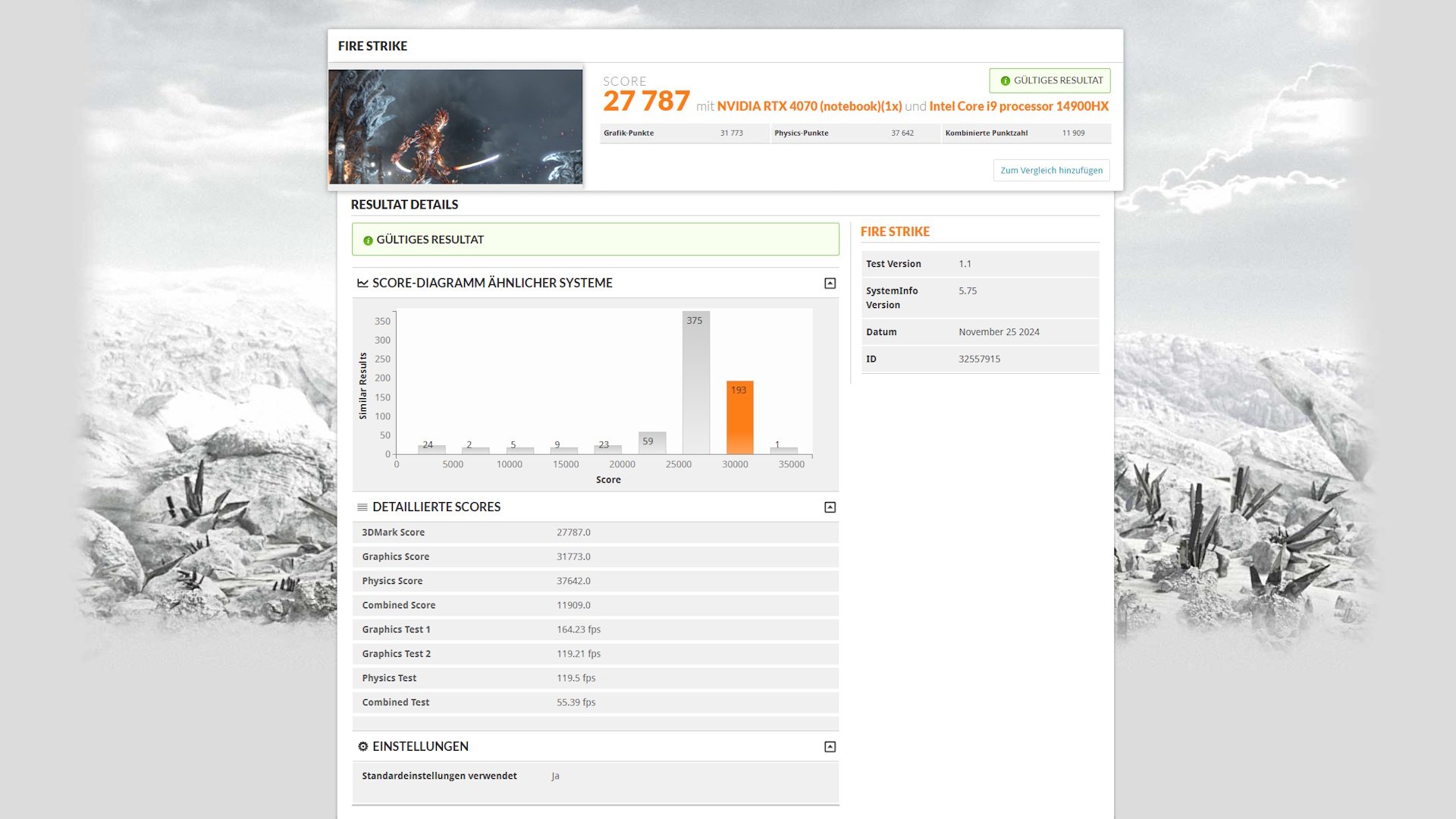1456x819 pixels.
Task: Click the orange FIRE STRIKE sidebar heading
Action: pos(895,232)
